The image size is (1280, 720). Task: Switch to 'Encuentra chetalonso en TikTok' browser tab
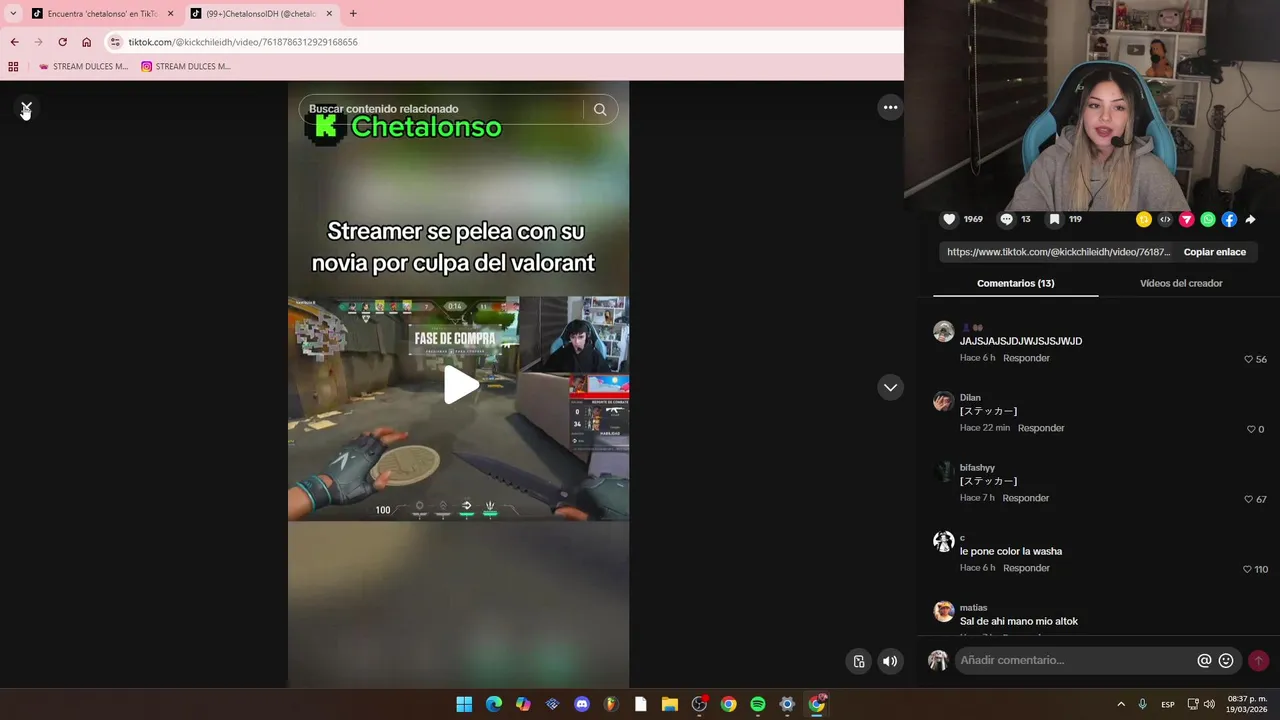coord(95,14)
